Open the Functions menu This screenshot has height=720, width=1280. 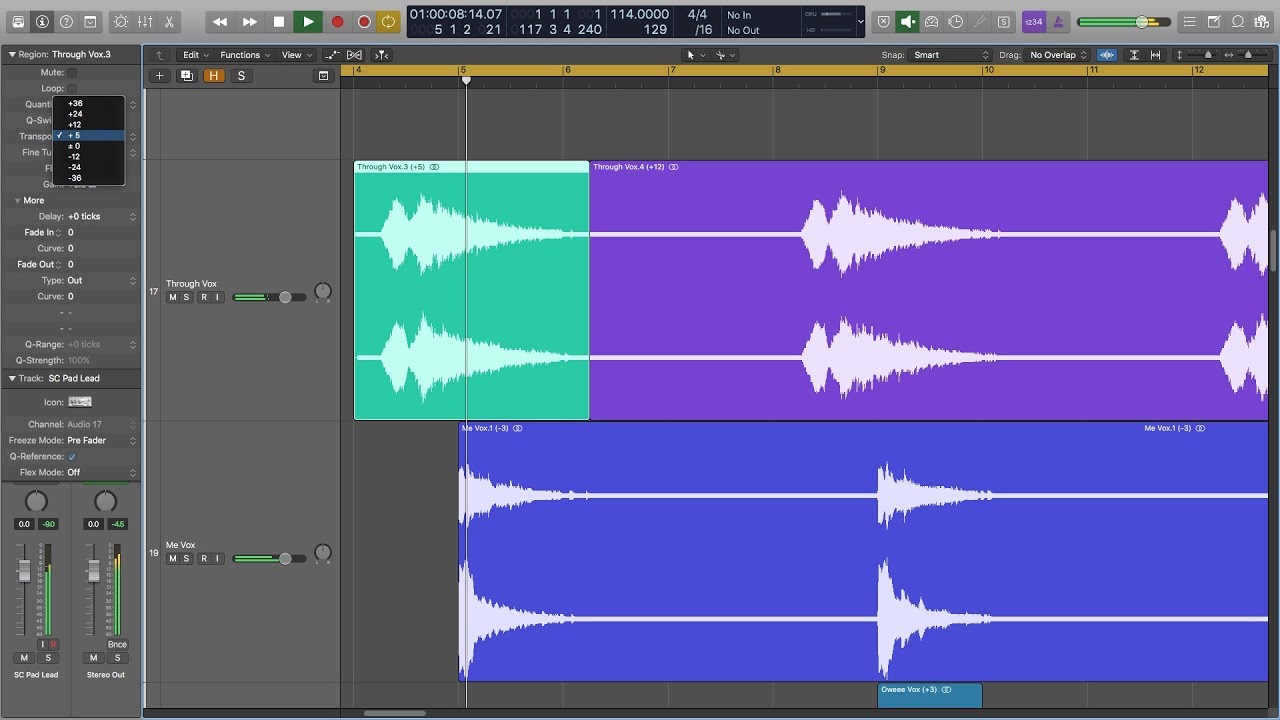[x=244, y=55]
